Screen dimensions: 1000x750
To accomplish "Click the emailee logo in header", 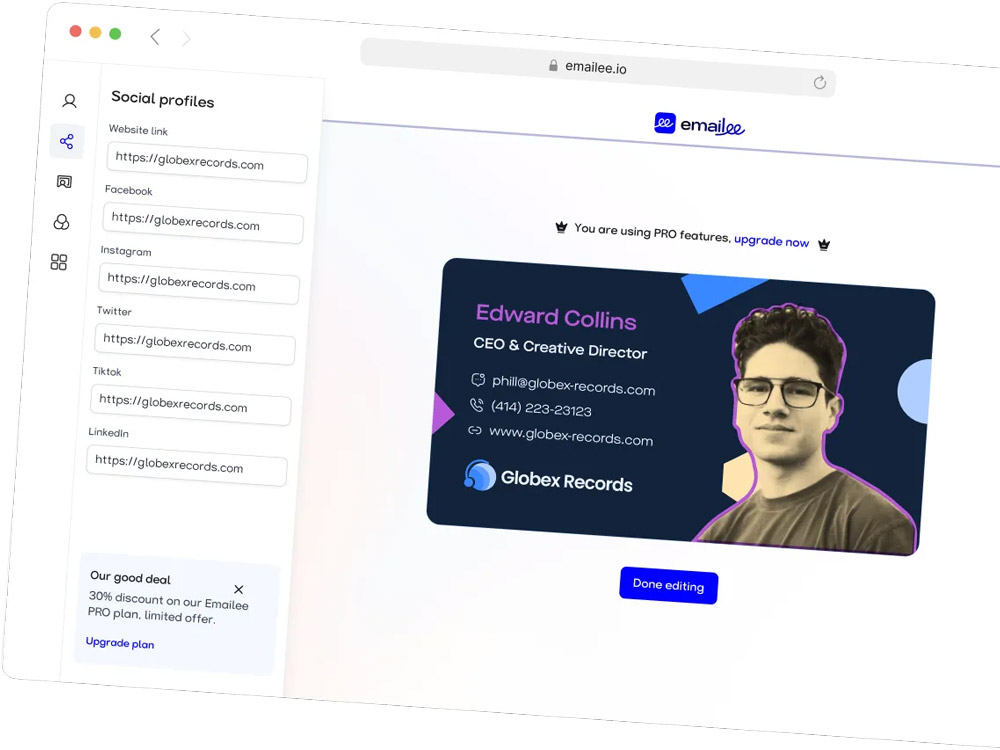I will point(700,124).
